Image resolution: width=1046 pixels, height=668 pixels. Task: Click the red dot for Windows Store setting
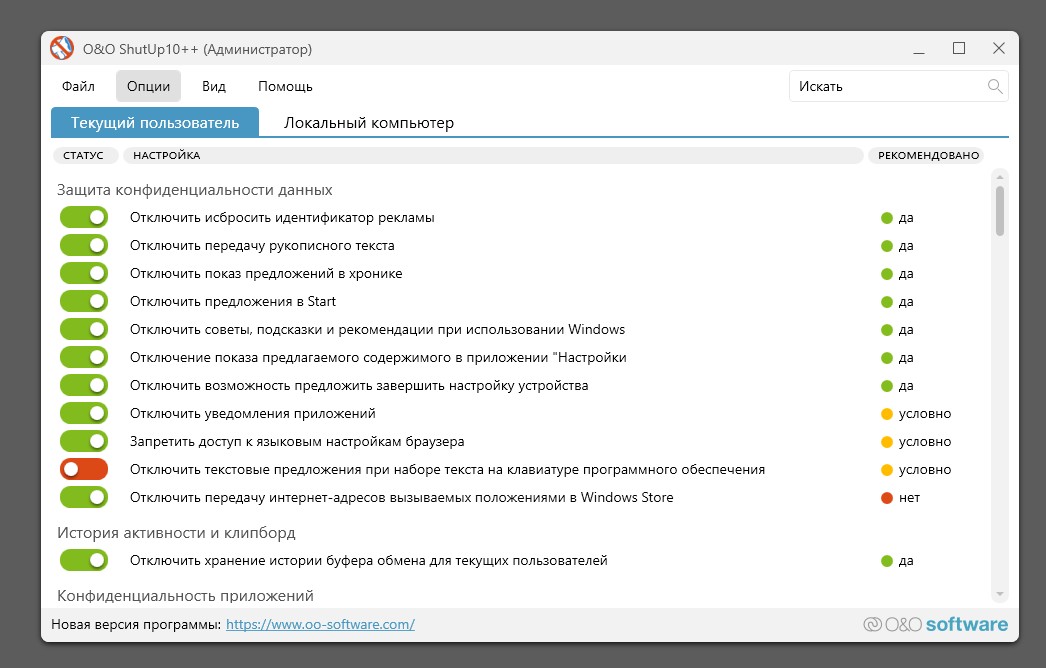(x=886, y=498)
